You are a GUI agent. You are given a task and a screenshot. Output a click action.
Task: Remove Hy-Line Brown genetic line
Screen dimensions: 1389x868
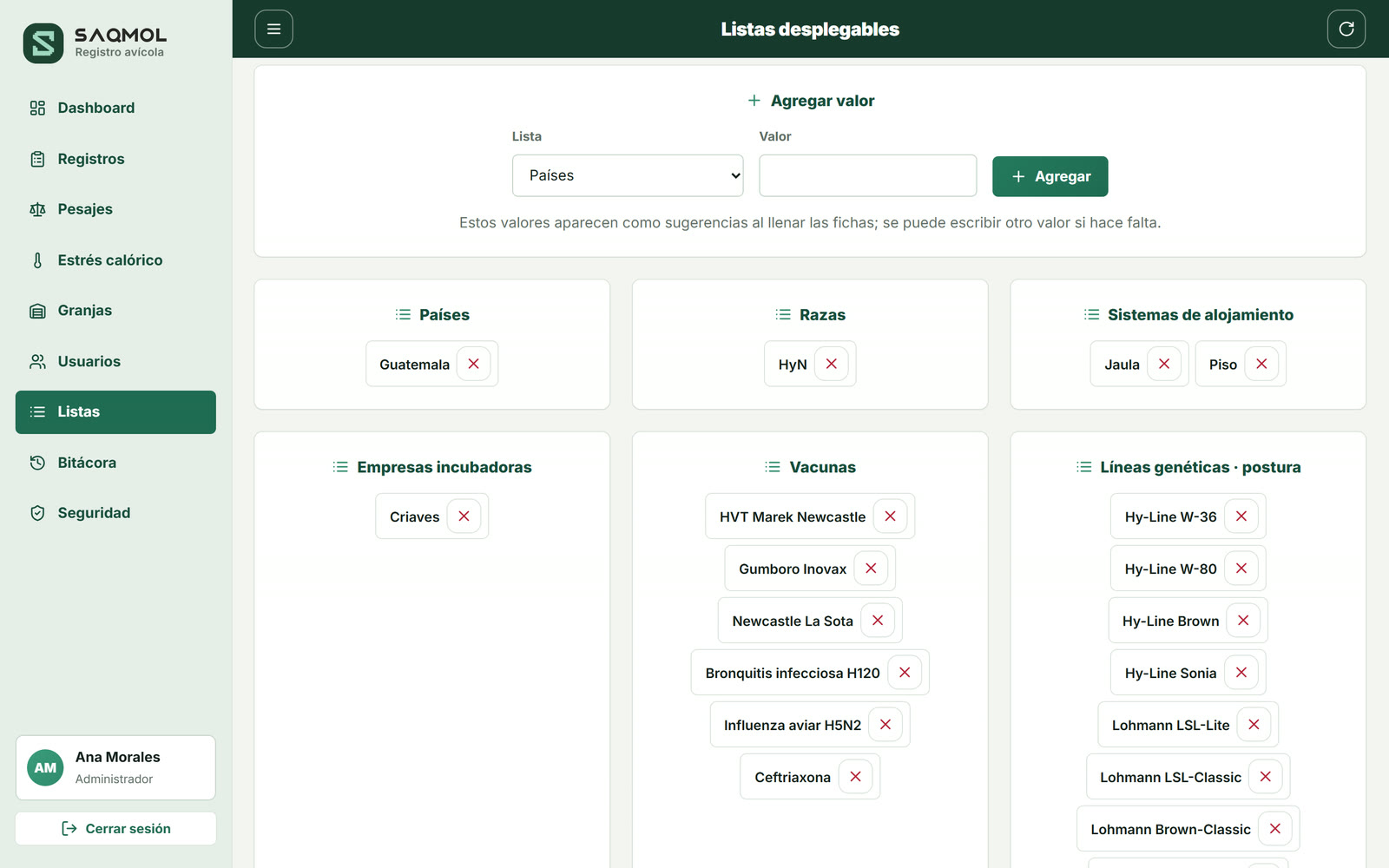[1243, 620]
